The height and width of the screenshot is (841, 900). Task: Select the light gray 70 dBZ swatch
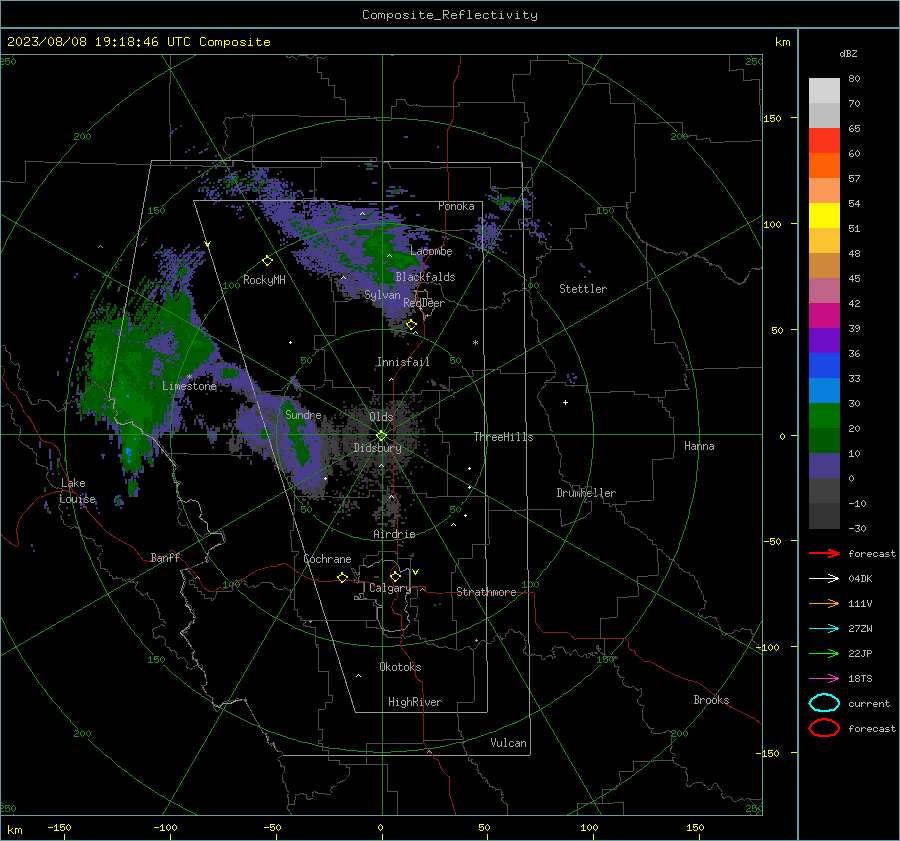pyautogui.click(x=824, y=91)
